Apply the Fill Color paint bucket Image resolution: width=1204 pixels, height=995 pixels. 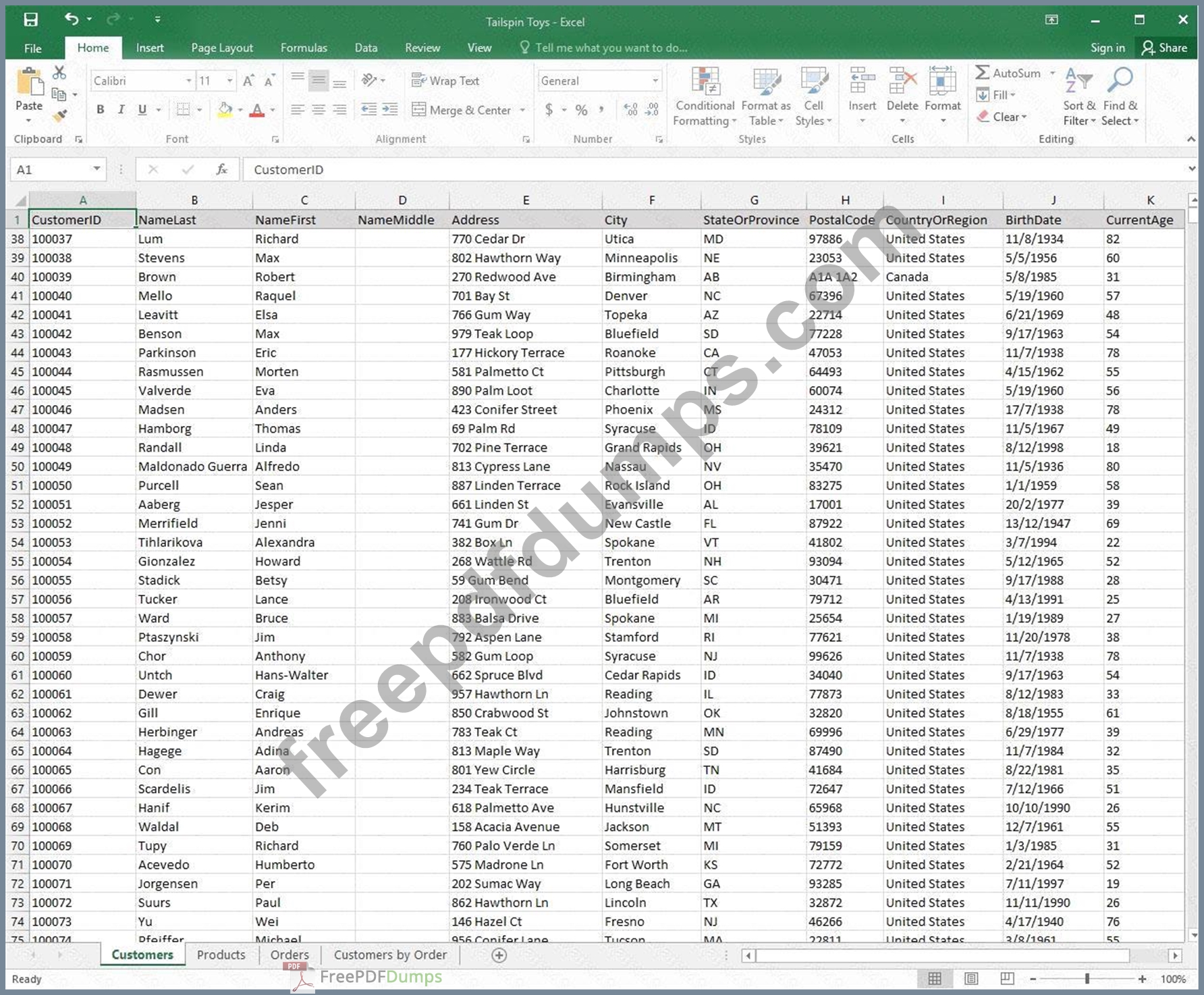(225, 109)
